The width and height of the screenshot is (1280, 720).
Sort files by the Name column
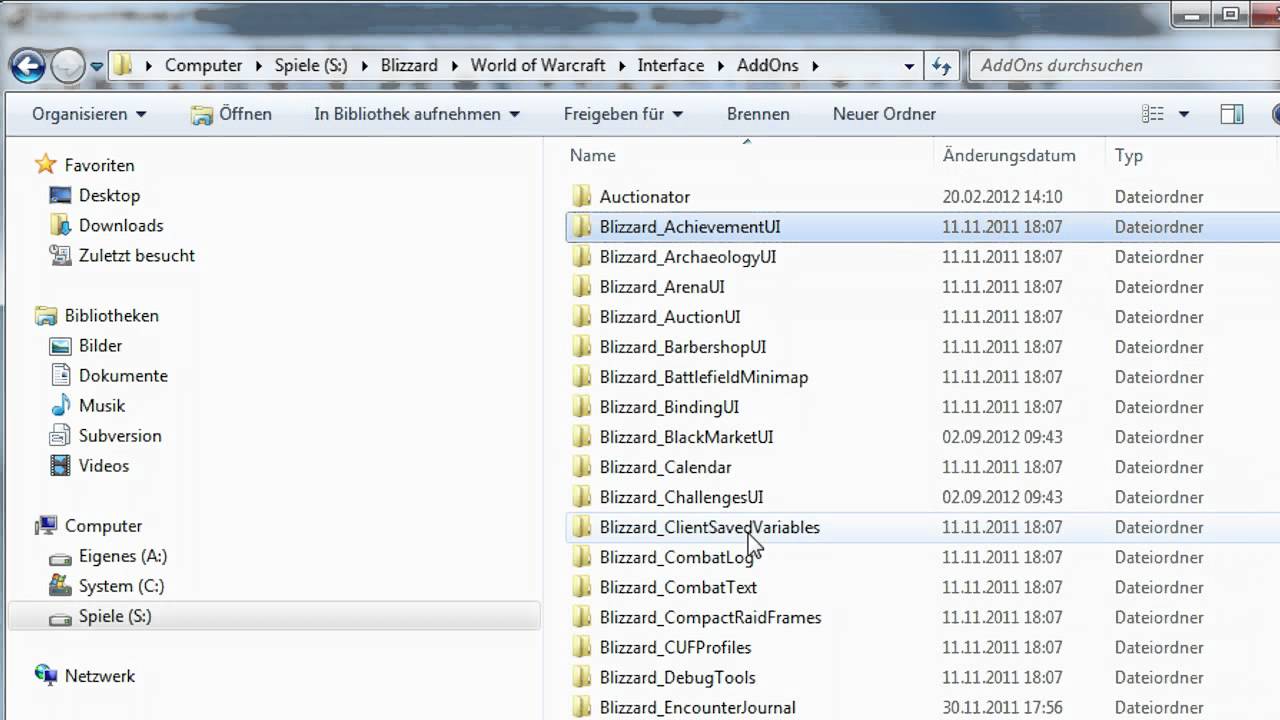tap(593, 156)
